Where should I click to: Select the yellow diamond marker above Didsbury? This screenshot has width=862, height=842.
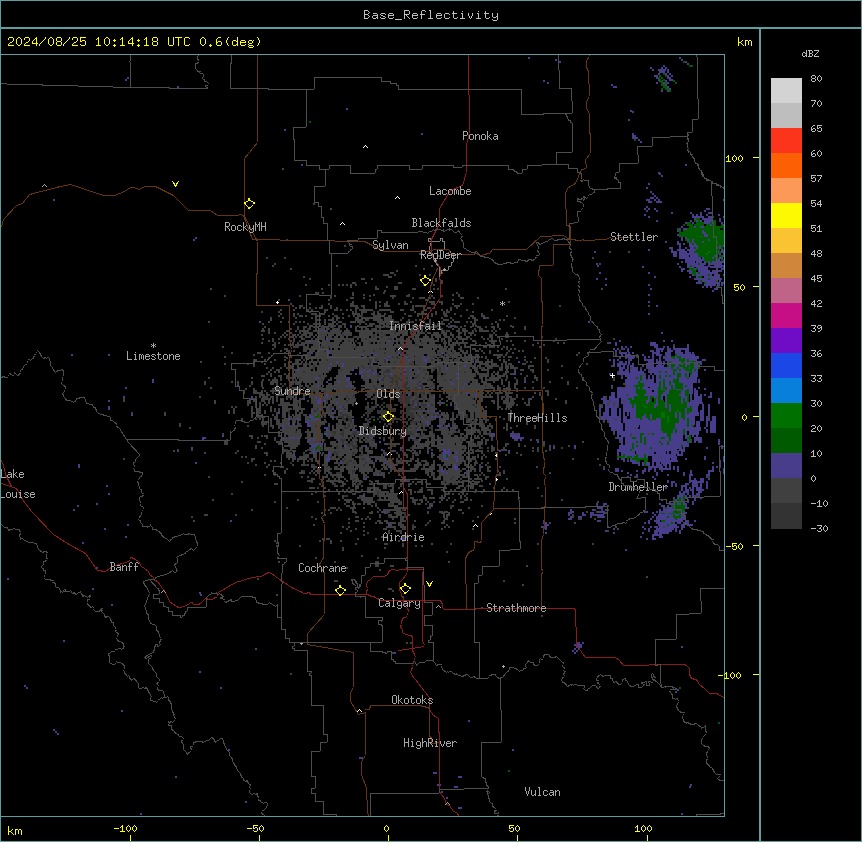tap(388, 417)
